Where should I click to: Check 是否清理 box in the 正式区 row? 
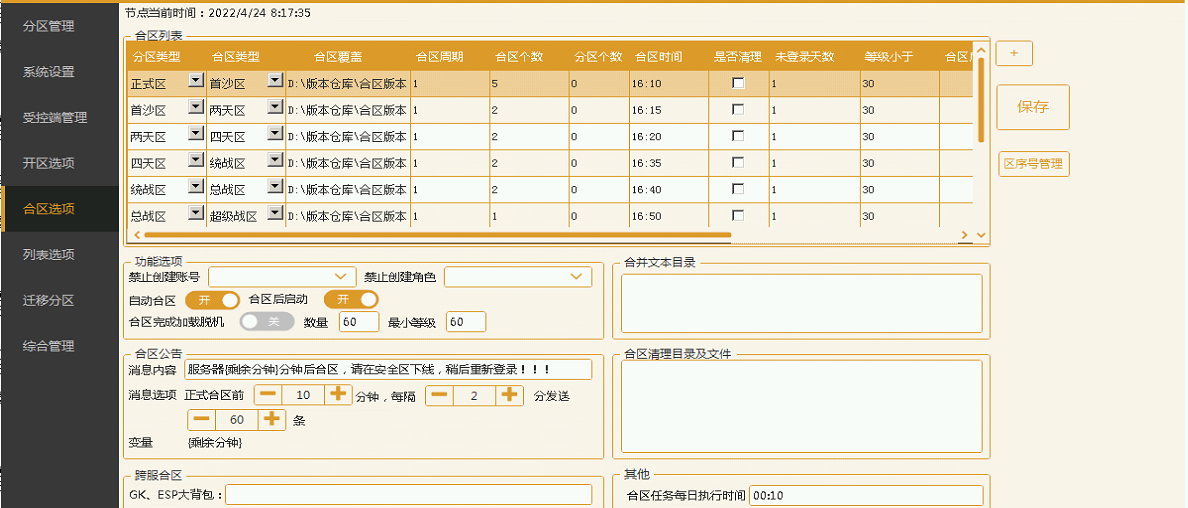coord(738,84)
